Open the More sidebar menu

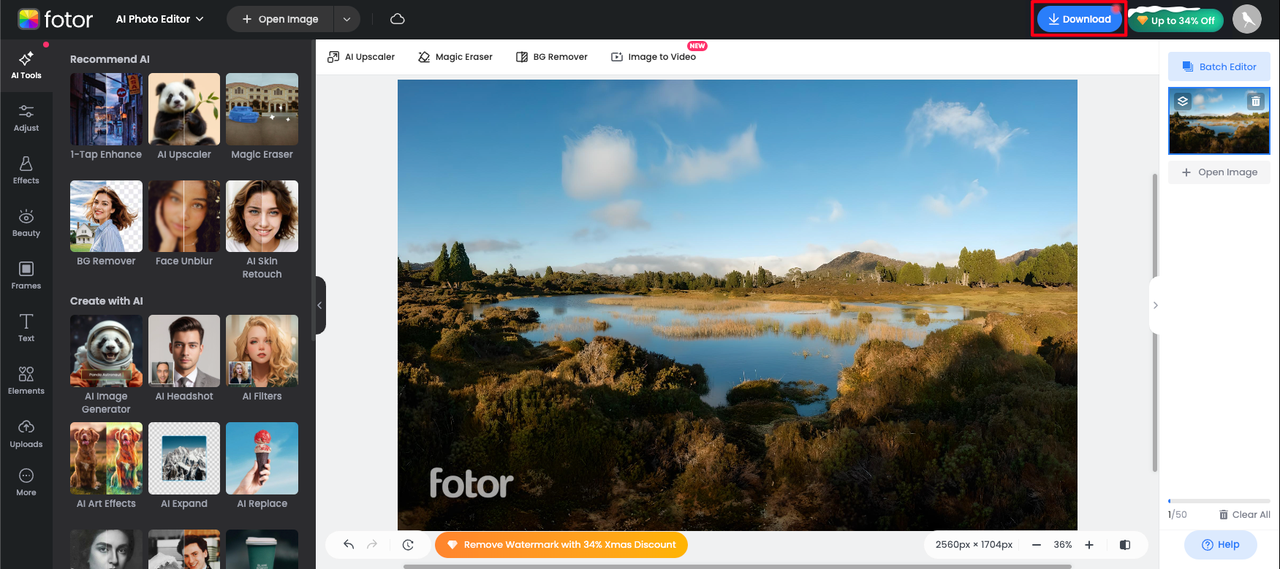(x=26, y=483)
